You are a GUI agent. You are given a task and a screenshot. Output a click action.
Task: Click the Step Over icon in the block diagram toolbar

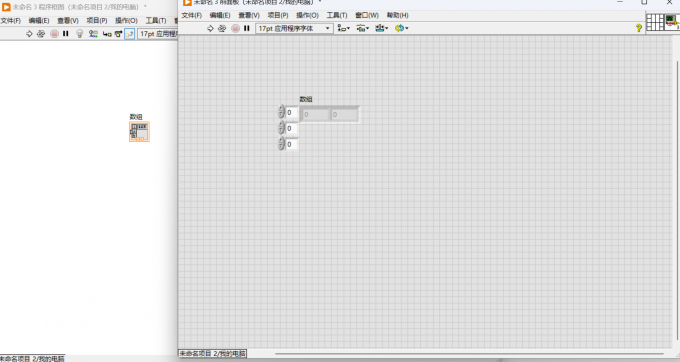118,34
